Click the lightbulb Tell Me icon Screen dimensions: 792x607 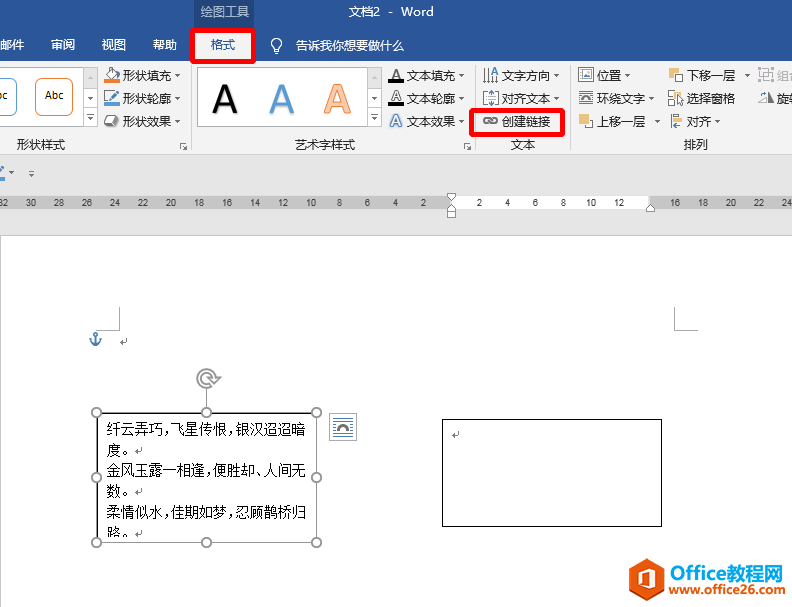click(277, 46)
